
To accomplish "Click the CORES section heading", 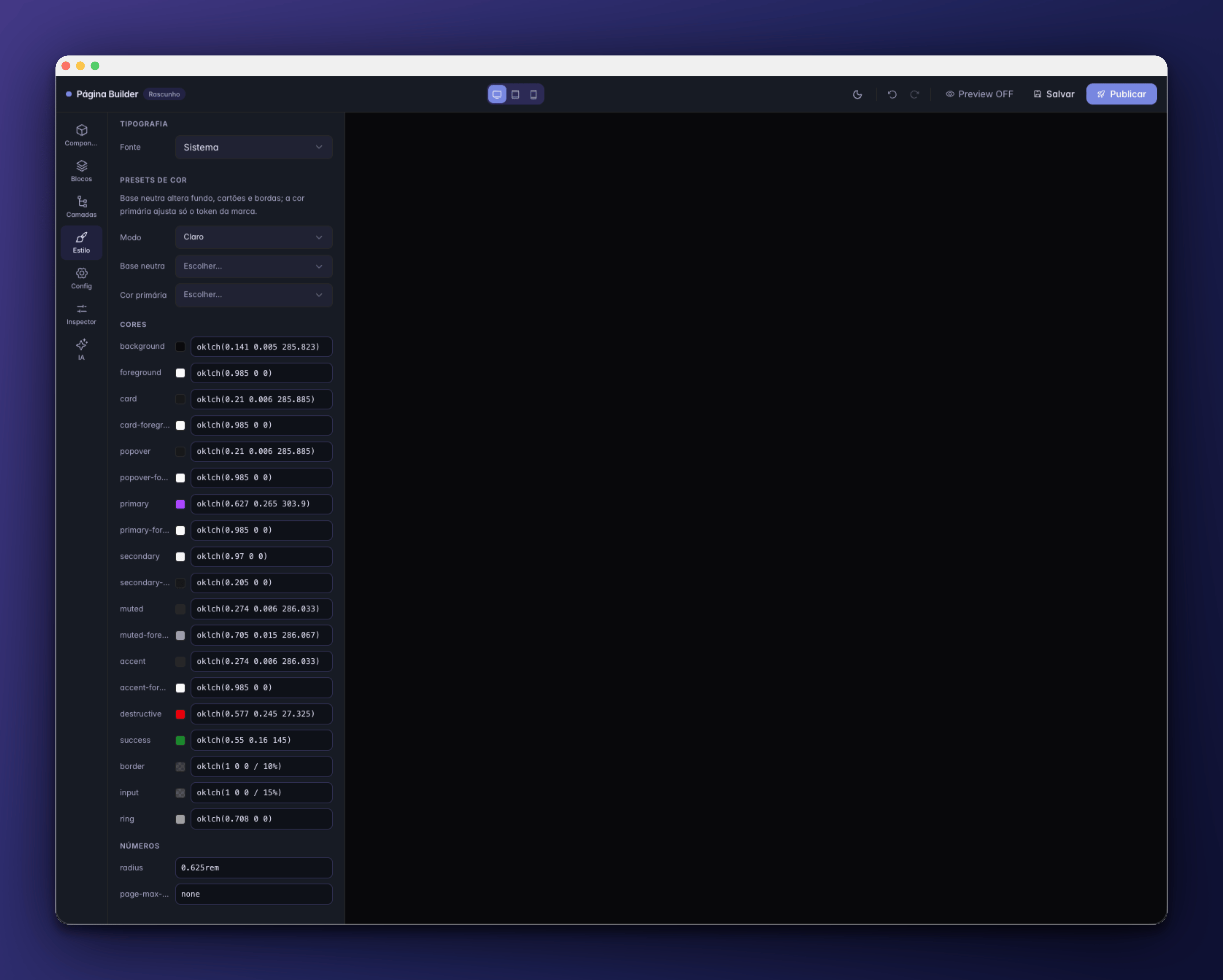I will pos(133,324).
